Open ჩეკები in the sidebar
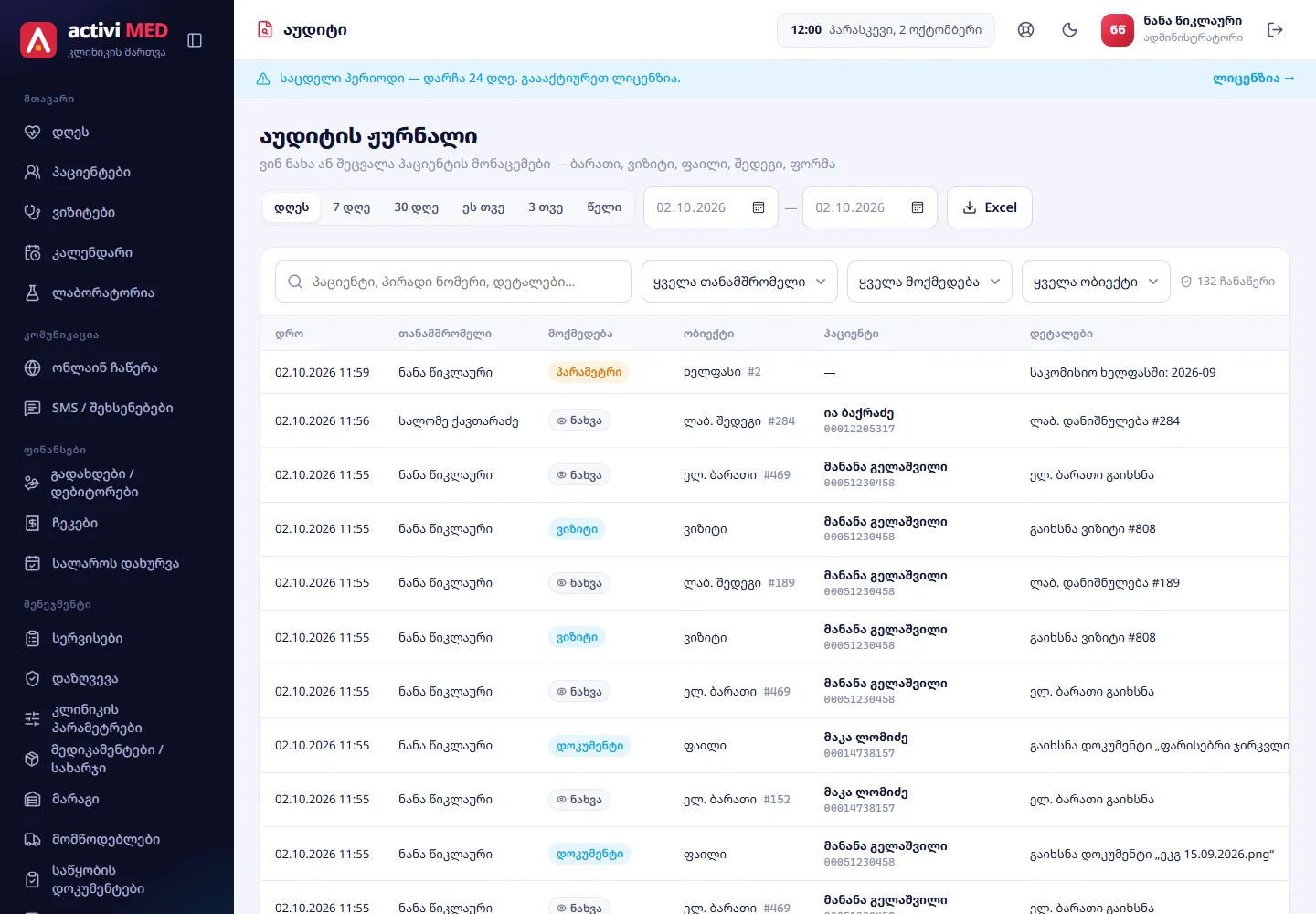 (x=117, y=524)
